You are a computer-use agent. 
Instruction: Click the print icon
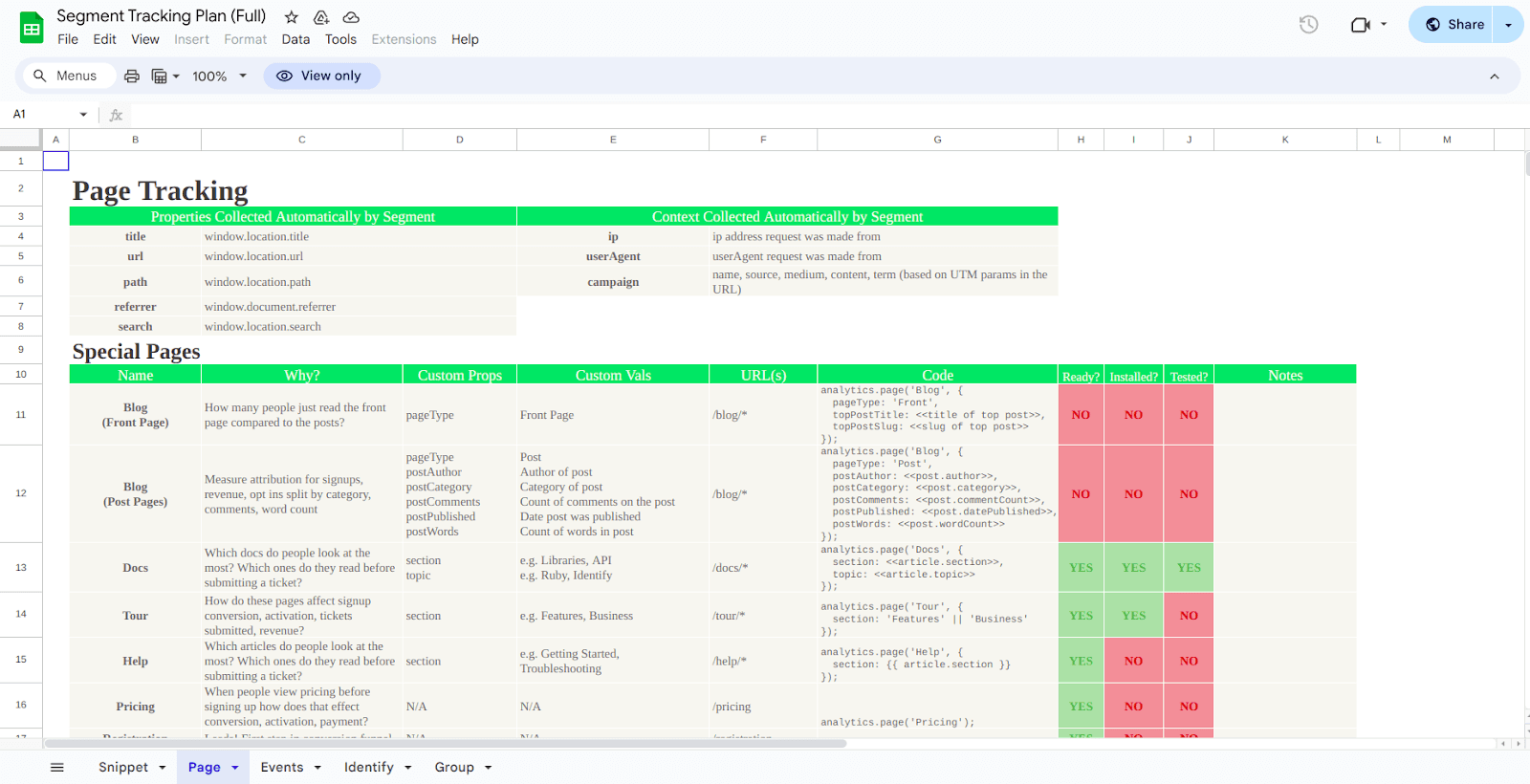(x=132, y=76)
